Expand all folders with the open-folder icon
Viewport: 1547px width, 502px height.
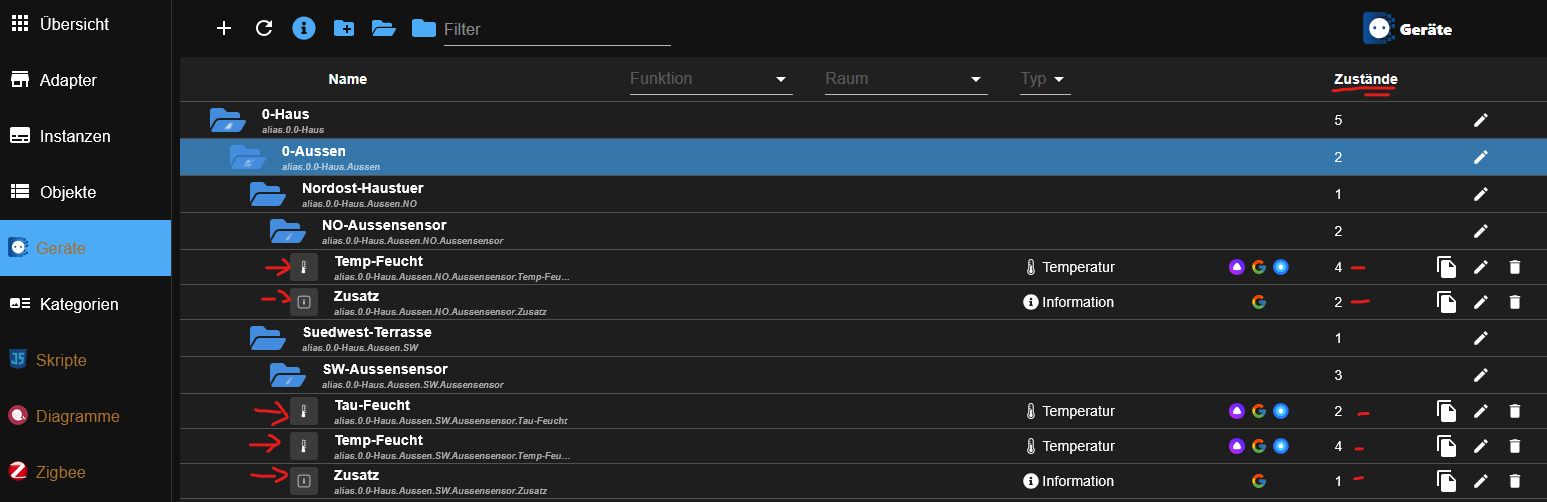tap(384, 28)
